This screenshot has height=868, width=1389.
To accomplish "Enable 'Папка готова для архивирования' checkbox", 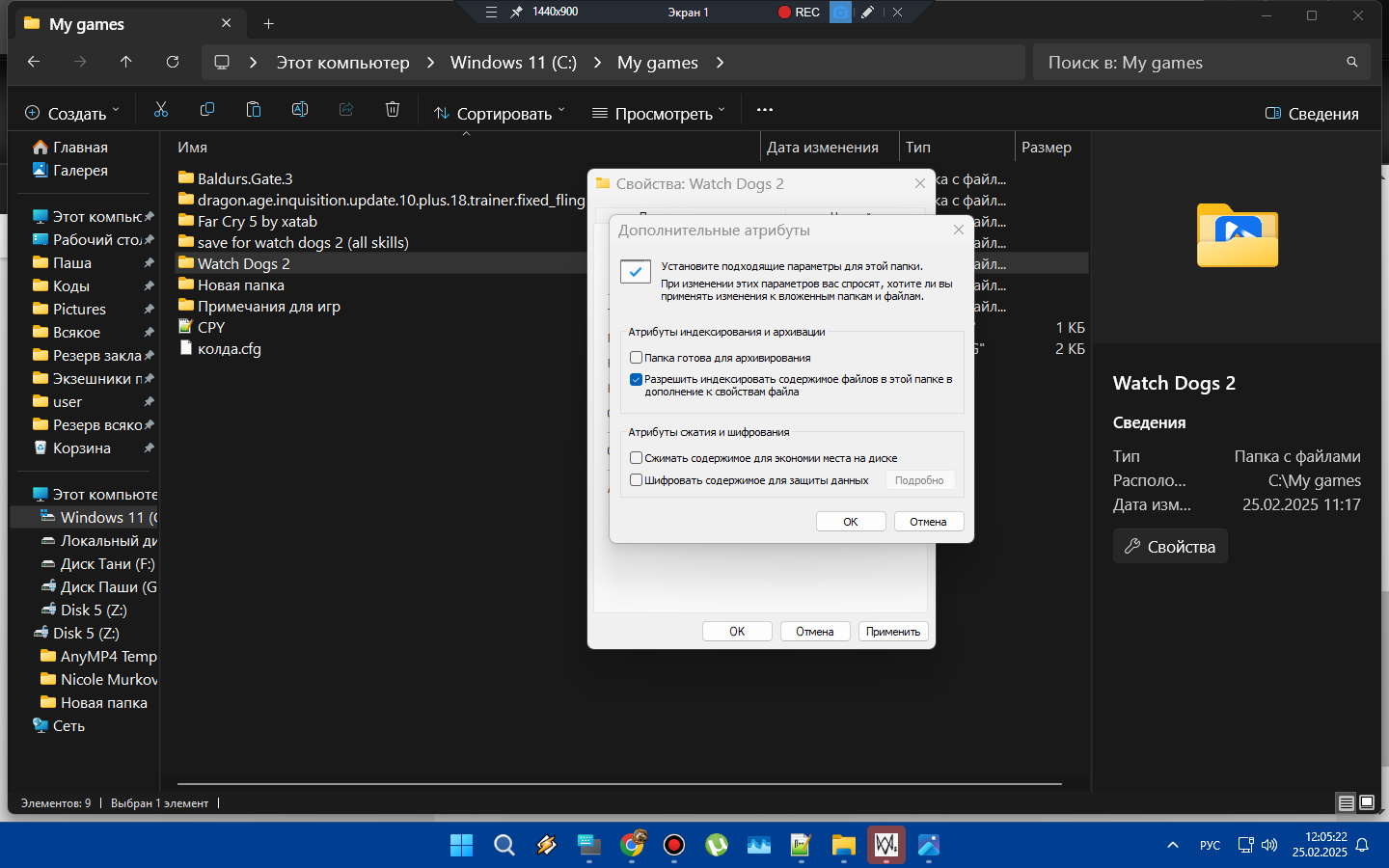I will point(637,358).
